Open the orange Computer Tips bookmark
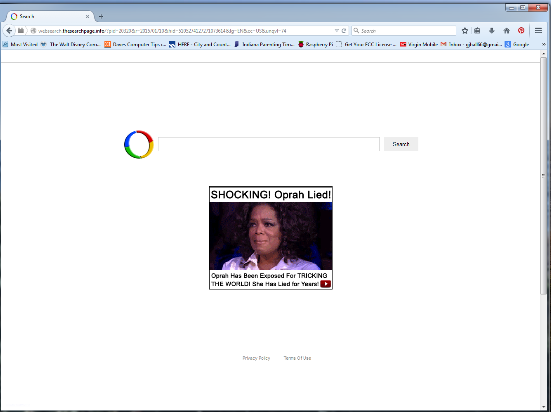 135,44
